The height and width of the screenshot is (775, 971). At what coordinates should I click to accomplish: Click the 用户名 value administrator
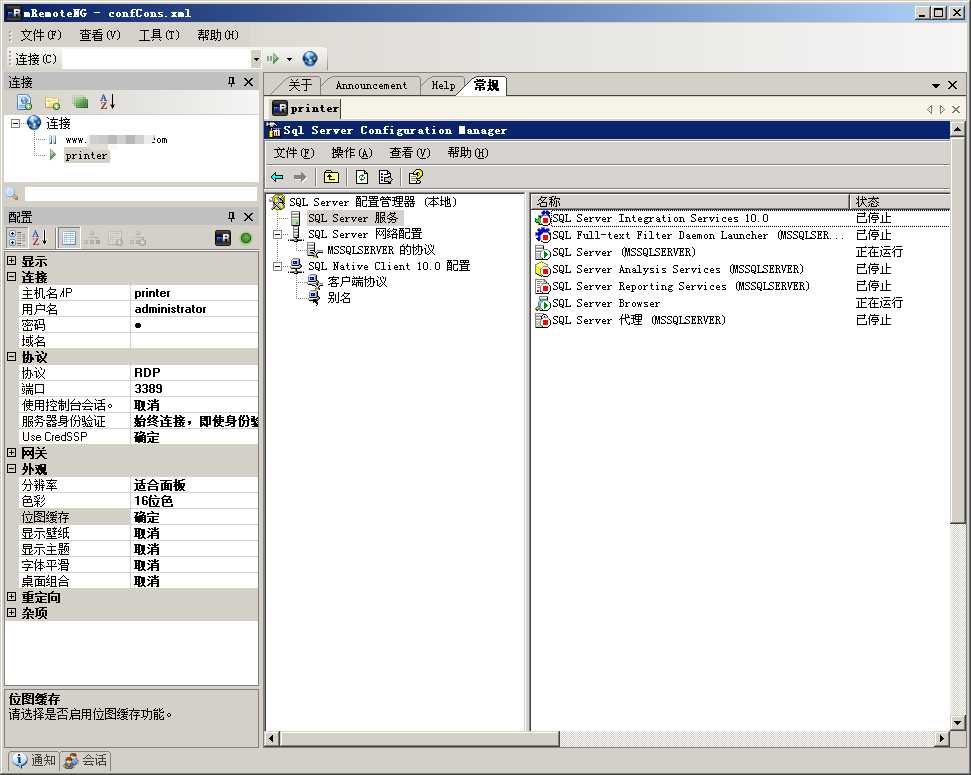click(194, 309)
